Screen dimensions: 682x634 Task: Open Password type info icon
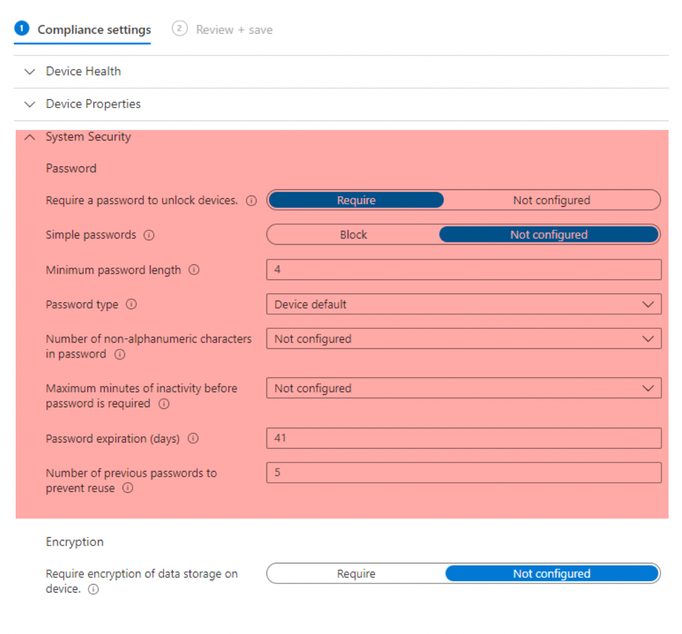point(131,304)
